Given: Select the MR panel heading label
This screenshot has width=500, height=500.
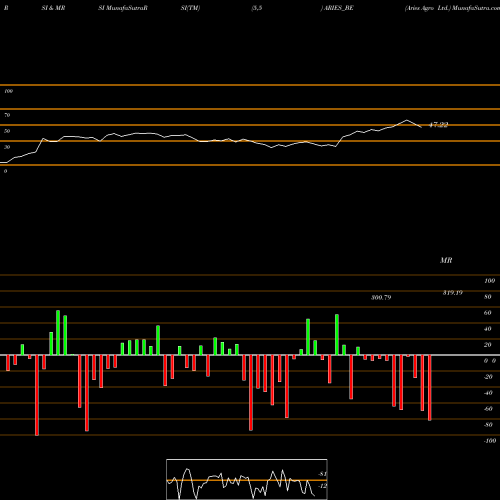Looking at the screenshot, I should [x=446, y=260].
